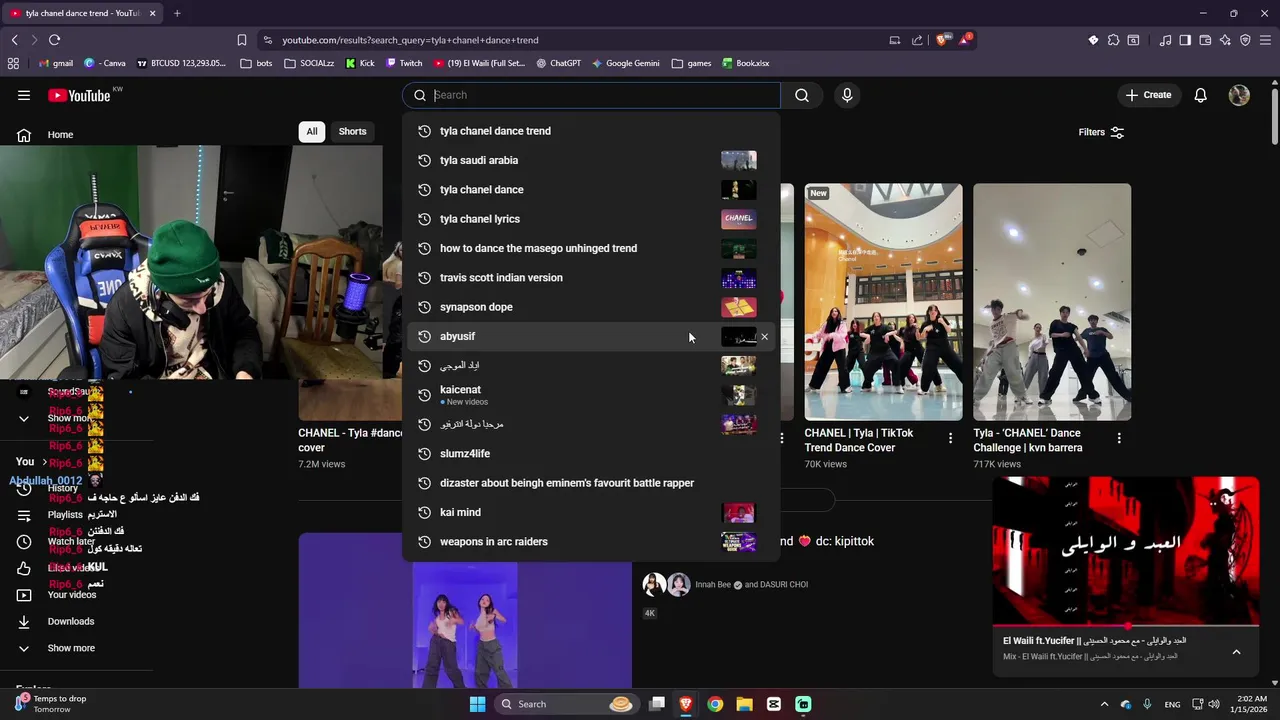Image resolution: width=1280 pixels, height=720 pixels.
Task: Select the Shorts filter chip
Action: tap(352, 131)
